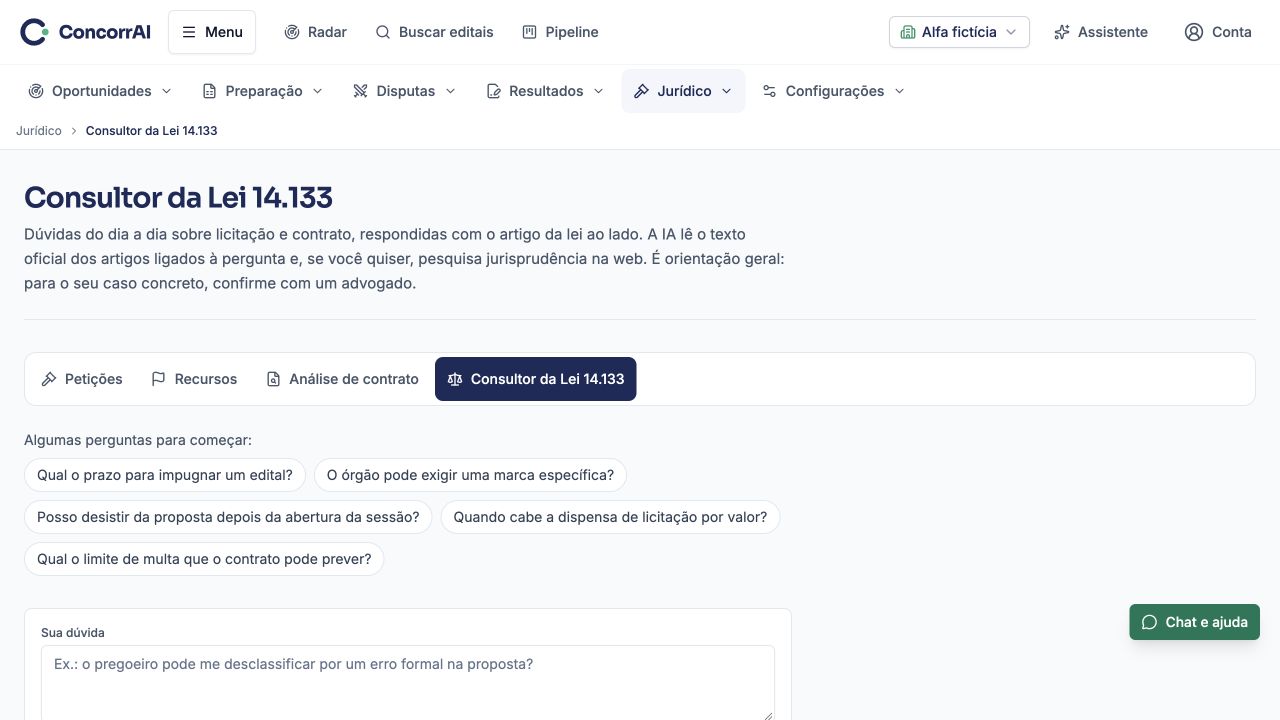Click the Recursos flag icon
This screenshot has height=720, width=1280.
[x=158, y=379]
